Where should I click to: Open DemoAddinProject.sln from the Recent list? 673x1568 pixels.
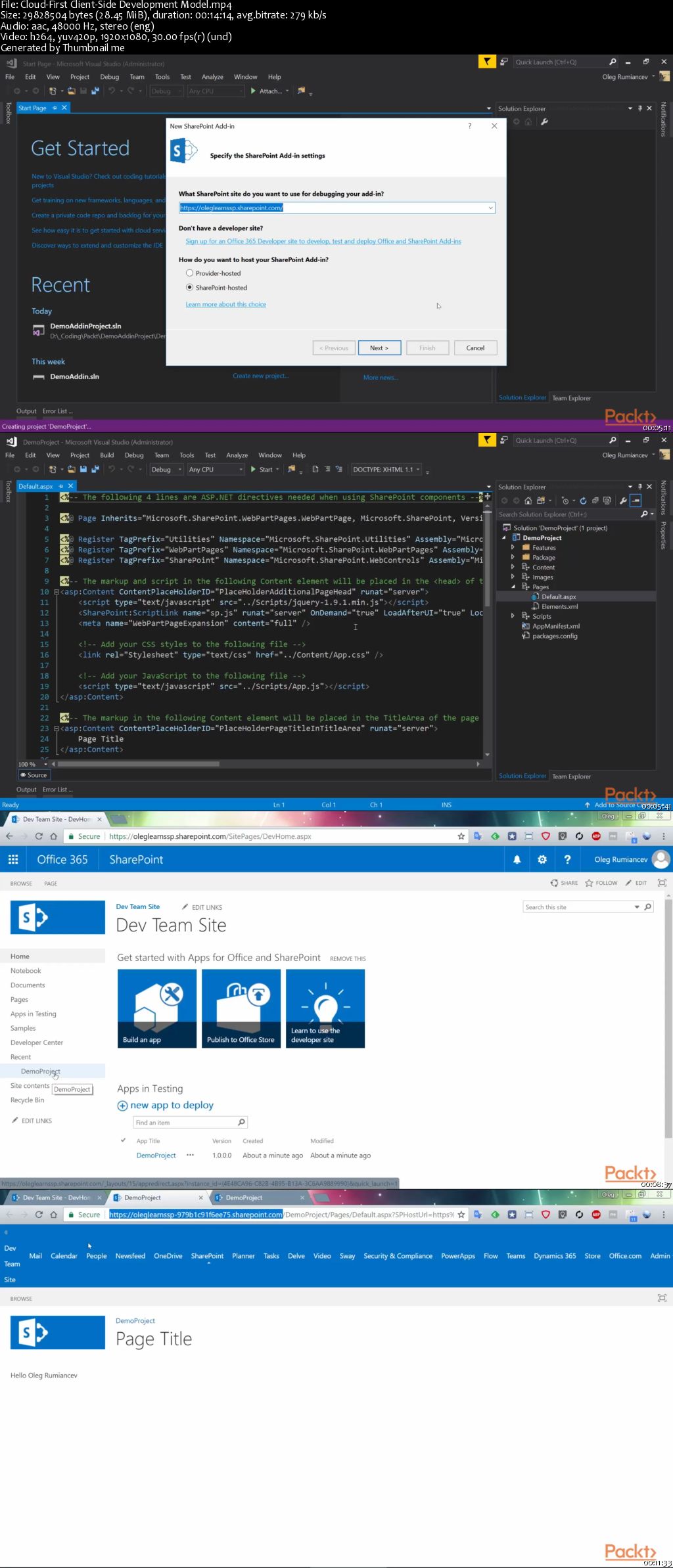(x=85, y=326)
